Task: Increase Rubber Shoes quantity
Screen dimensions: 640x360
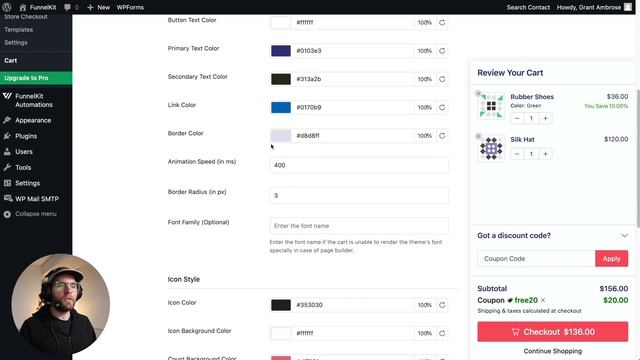Action: 545,118
